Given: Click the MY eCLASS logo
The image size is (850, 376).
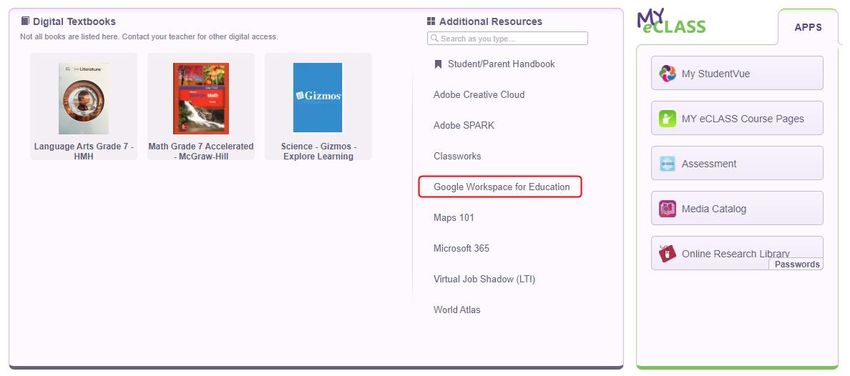Looking at the screenshot, I should pos(671,22).
